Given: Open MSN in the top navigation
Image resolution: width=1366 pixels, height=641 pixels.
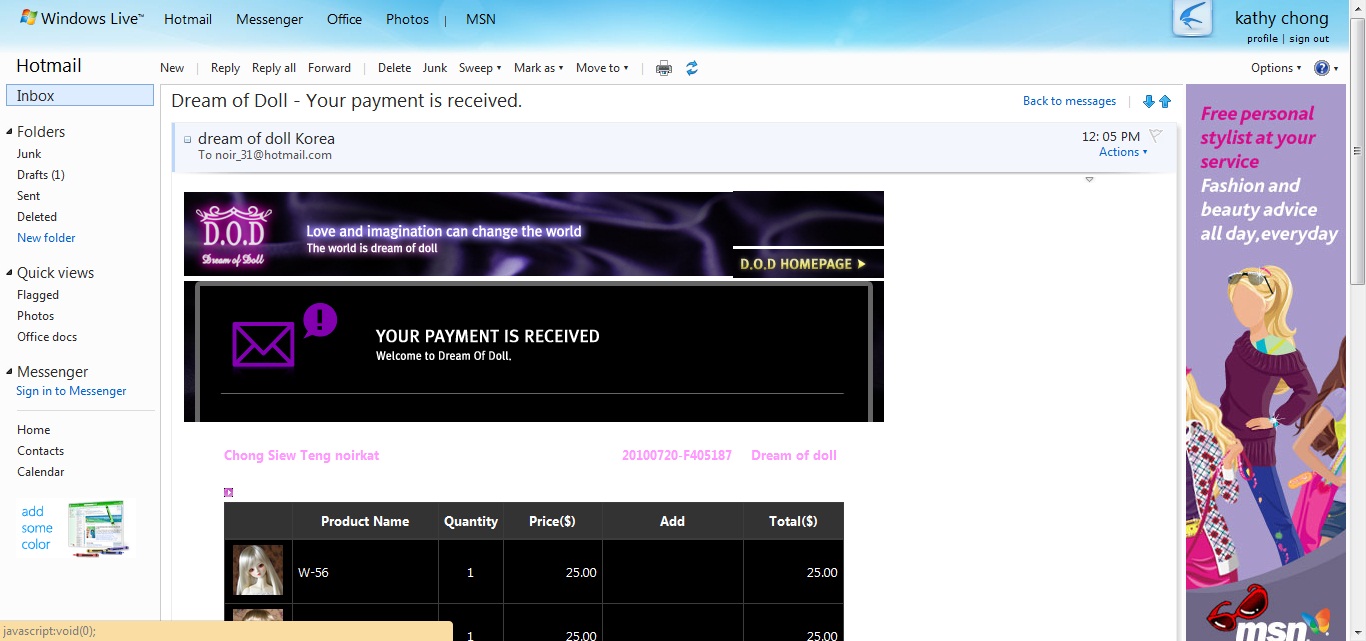Looking at the screenshot, I should (x=480, y=19).
